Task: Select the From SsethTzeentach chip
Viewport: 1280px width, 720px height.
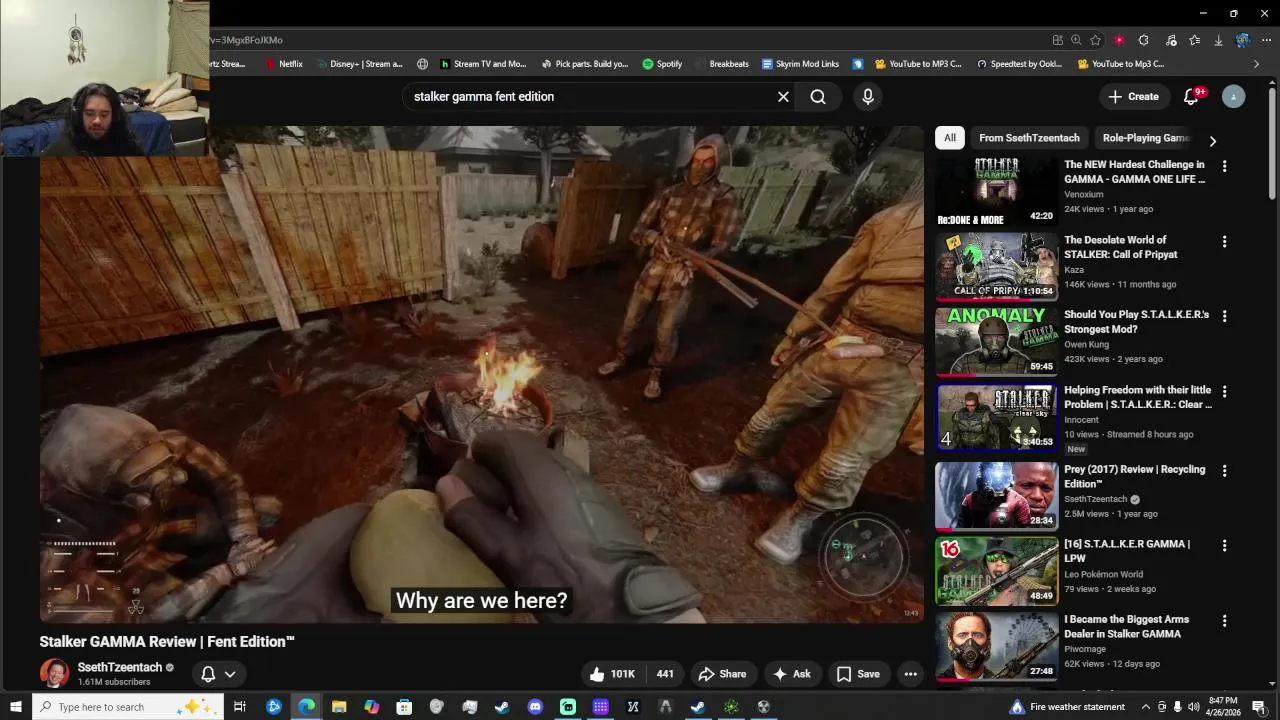Action: tap(1029, 138)
